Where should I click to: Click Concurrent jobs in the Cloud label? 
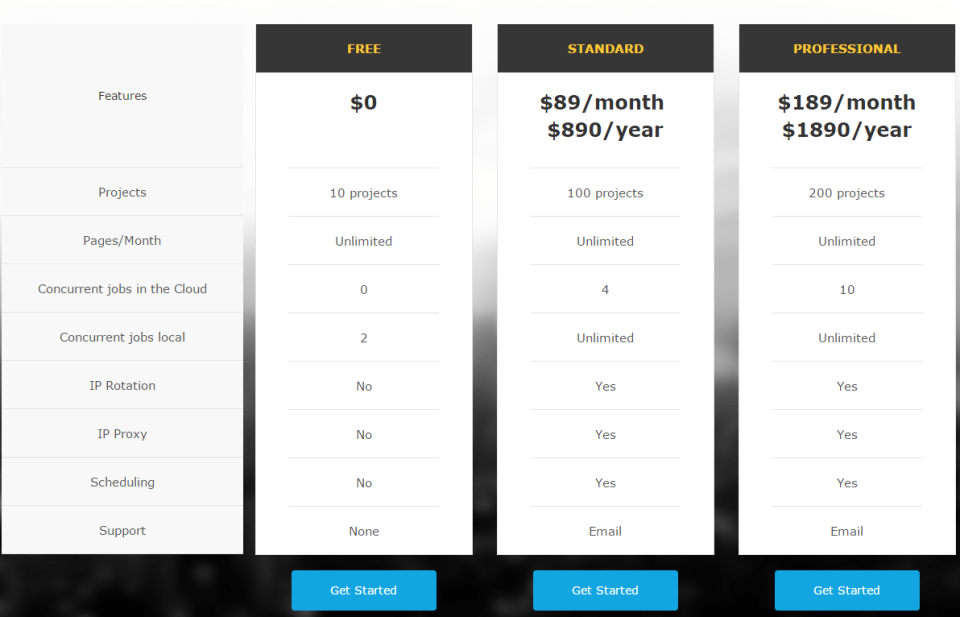[122, 289]
